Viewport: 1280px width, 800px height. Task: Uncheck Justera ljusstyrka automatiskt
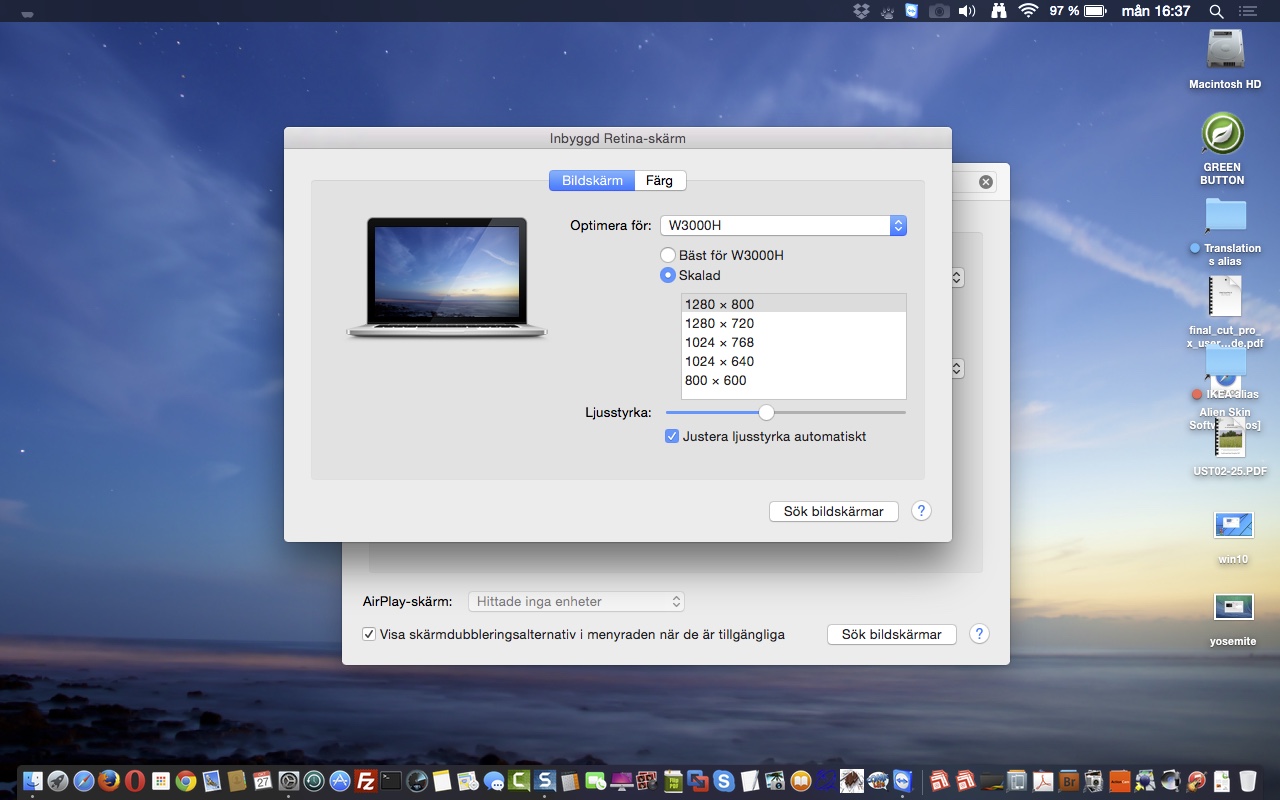pyautogui.click(x=672, y=436)
